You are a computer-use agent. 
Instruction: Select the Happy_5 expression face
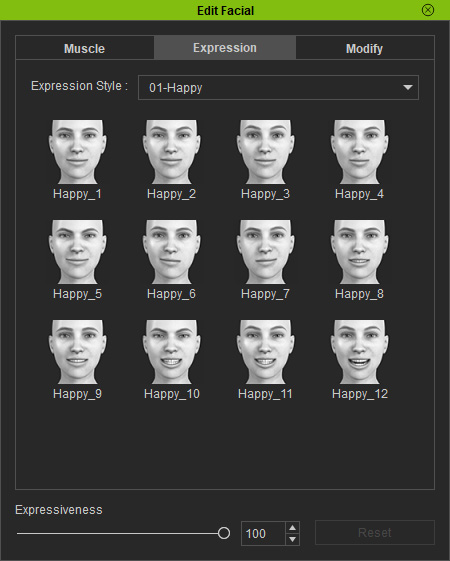77,252
